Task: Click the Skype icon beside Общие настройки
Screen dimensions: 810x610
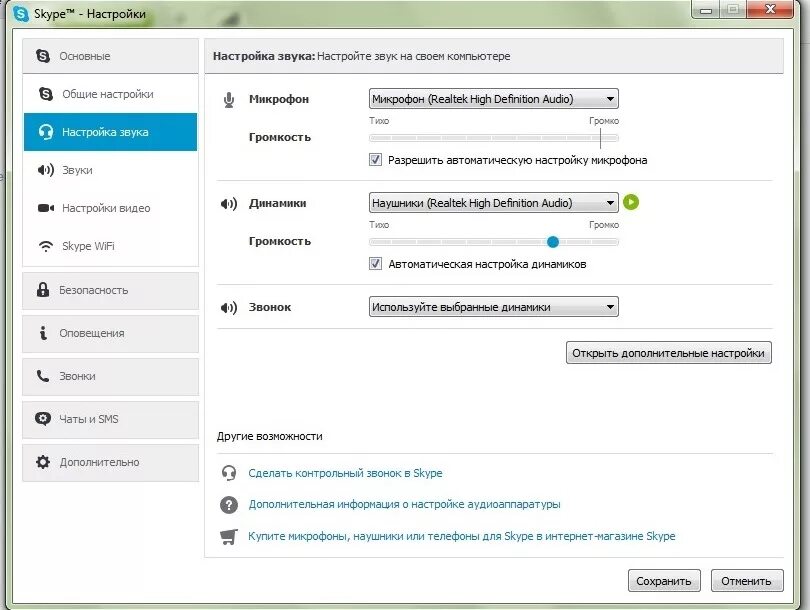Action: (x=46, y=94)
